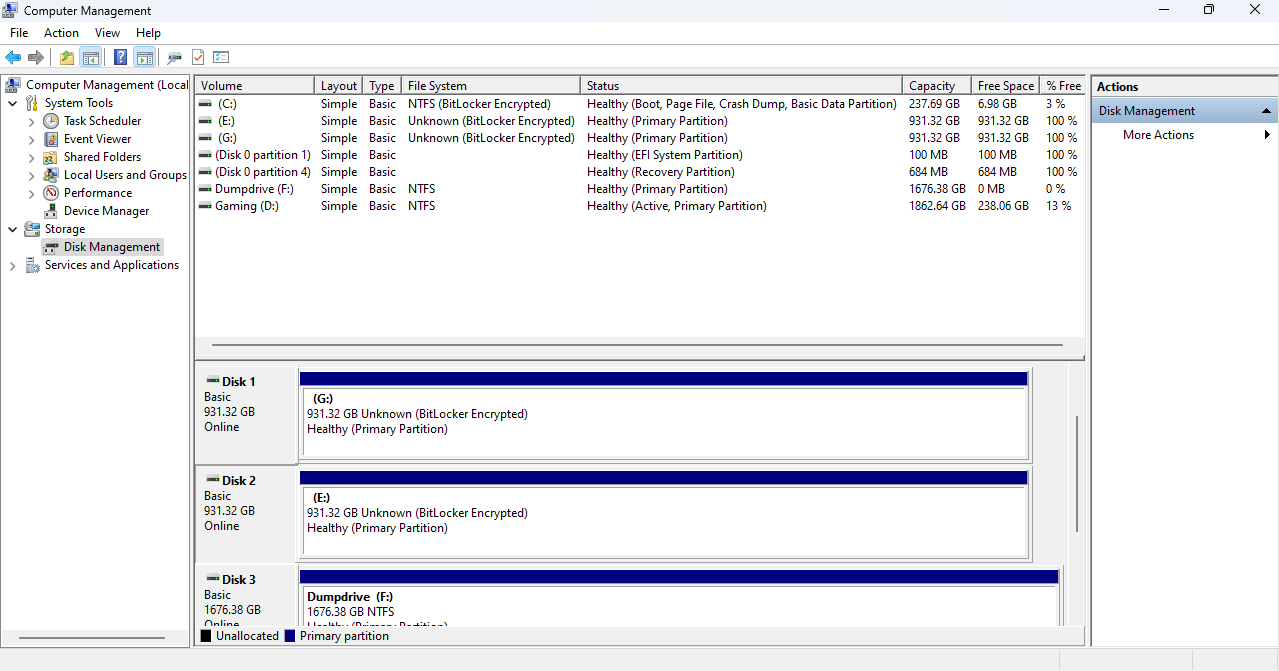The width and height of the screenshot is (1279, 671).
Task: Collapse the Storage tree node
Action: [x=12, y=229]
